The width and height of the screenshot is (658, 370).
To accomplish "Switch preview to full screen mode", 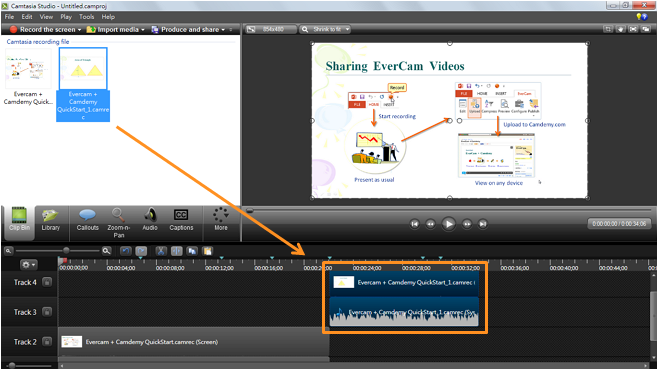I will pos(633,29).
